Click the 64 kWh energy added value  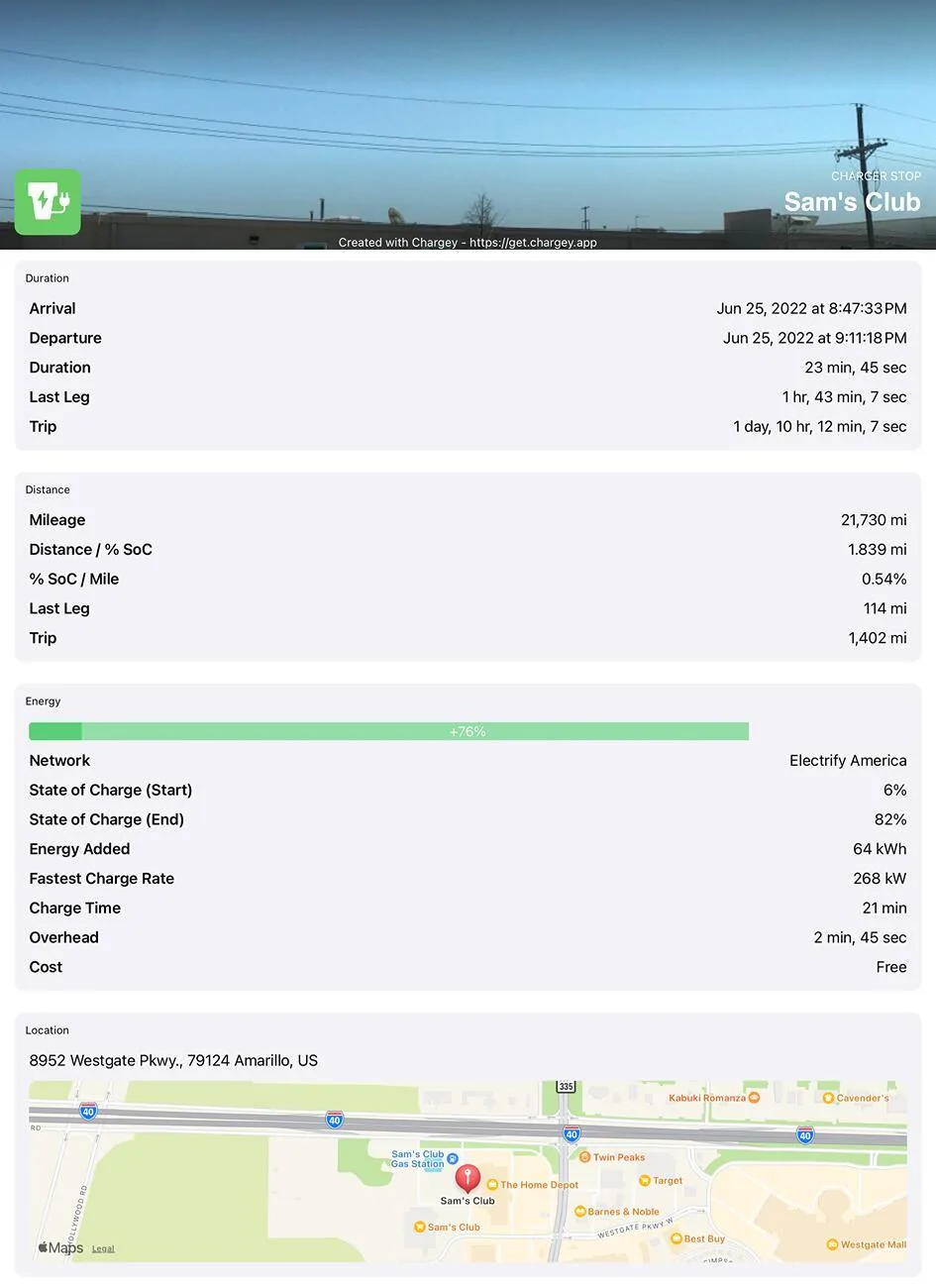point(880,849)
